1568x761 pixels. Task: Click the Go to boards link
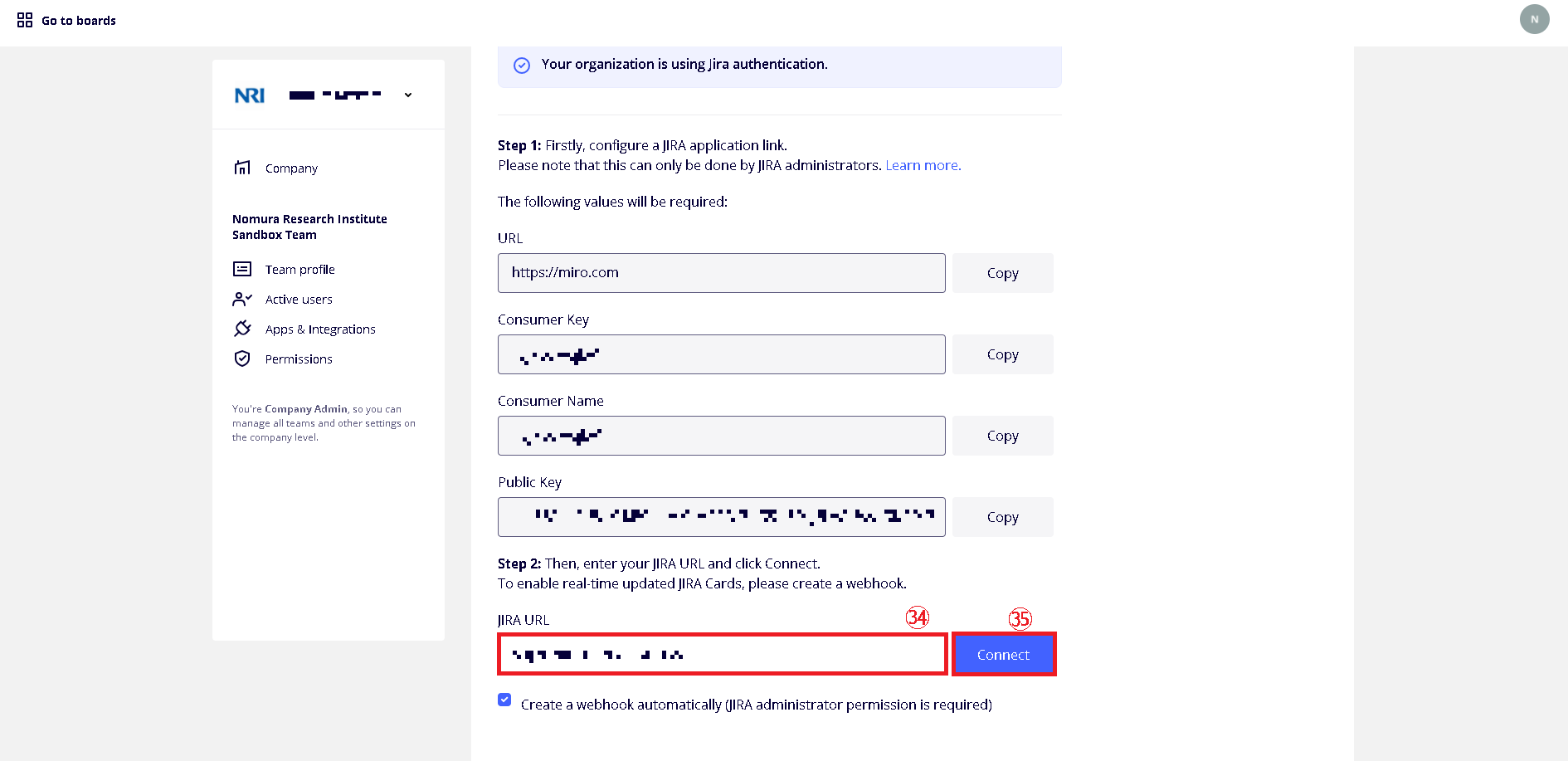tap(79, 21)
